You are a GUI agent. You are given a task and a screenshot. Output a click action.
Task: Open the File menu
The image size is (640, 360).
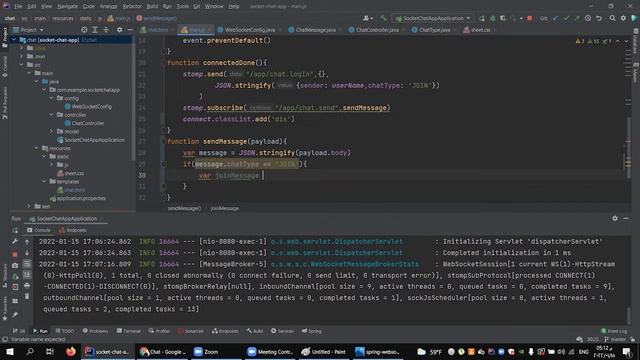coord(18,6)
